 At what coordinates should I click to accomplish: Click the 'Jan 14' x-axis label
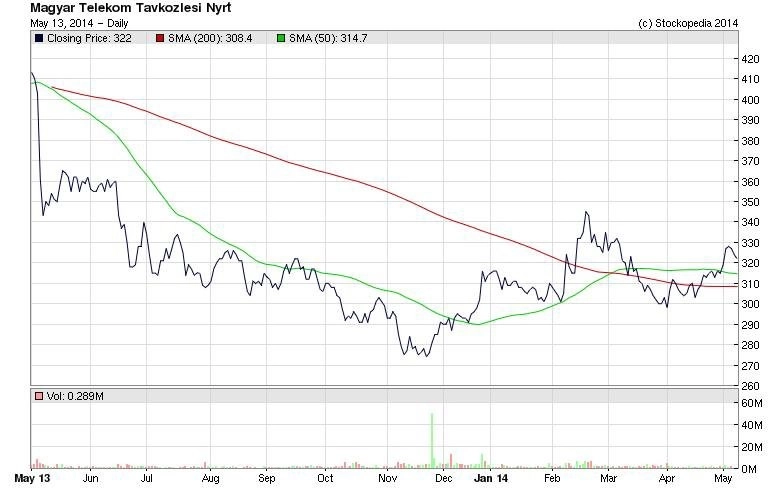pos(491,478)
